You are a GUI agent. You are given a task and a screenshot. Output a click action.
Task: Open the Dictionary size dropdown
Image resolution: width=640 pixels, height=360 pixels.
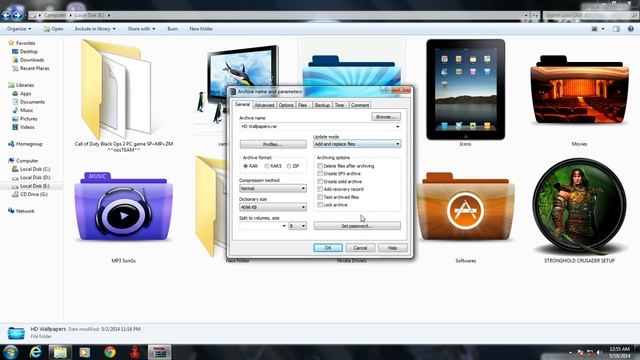pyautogui.click(x=273, y=207)
